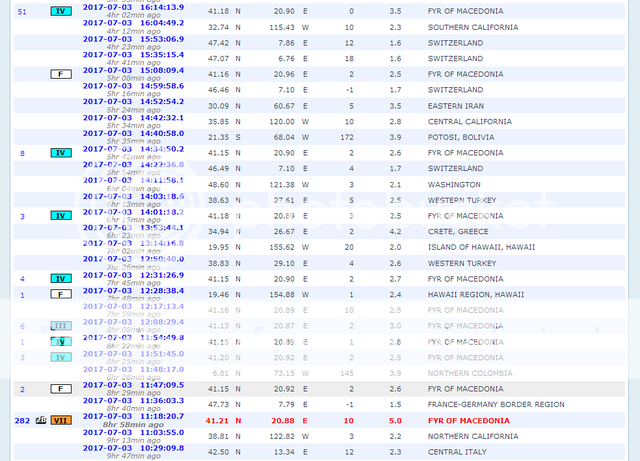The width and height of the screenshot is (640, 461).
Task: Open the 51 testimonies count link
Action: pos(22,11)
